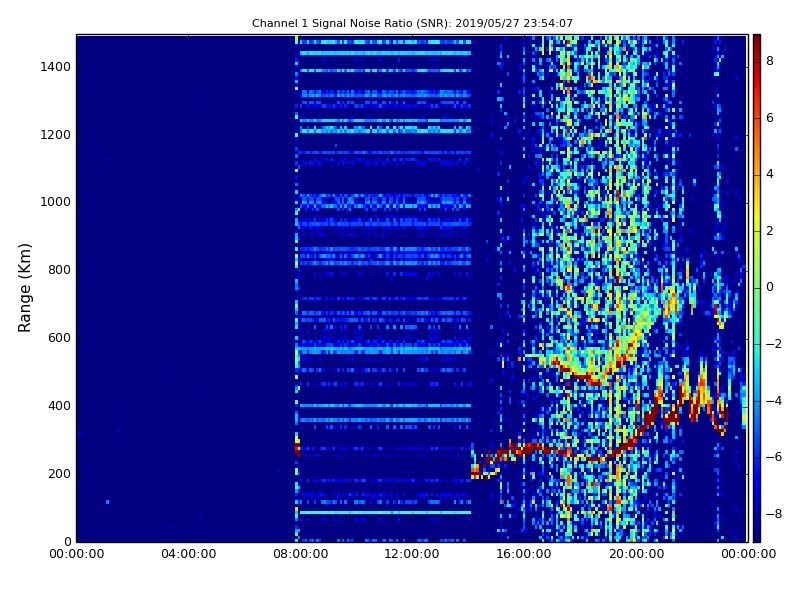
Task: Click the 600 y-axis tick label
Action: 59,338
